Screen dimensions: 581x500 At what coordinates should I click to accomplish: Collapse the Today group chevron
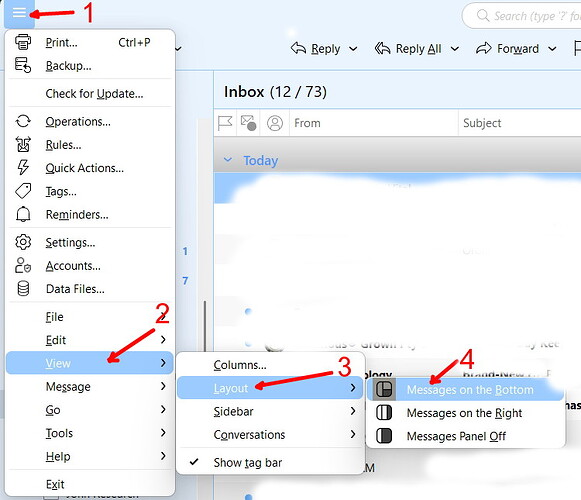click(228, 160)
